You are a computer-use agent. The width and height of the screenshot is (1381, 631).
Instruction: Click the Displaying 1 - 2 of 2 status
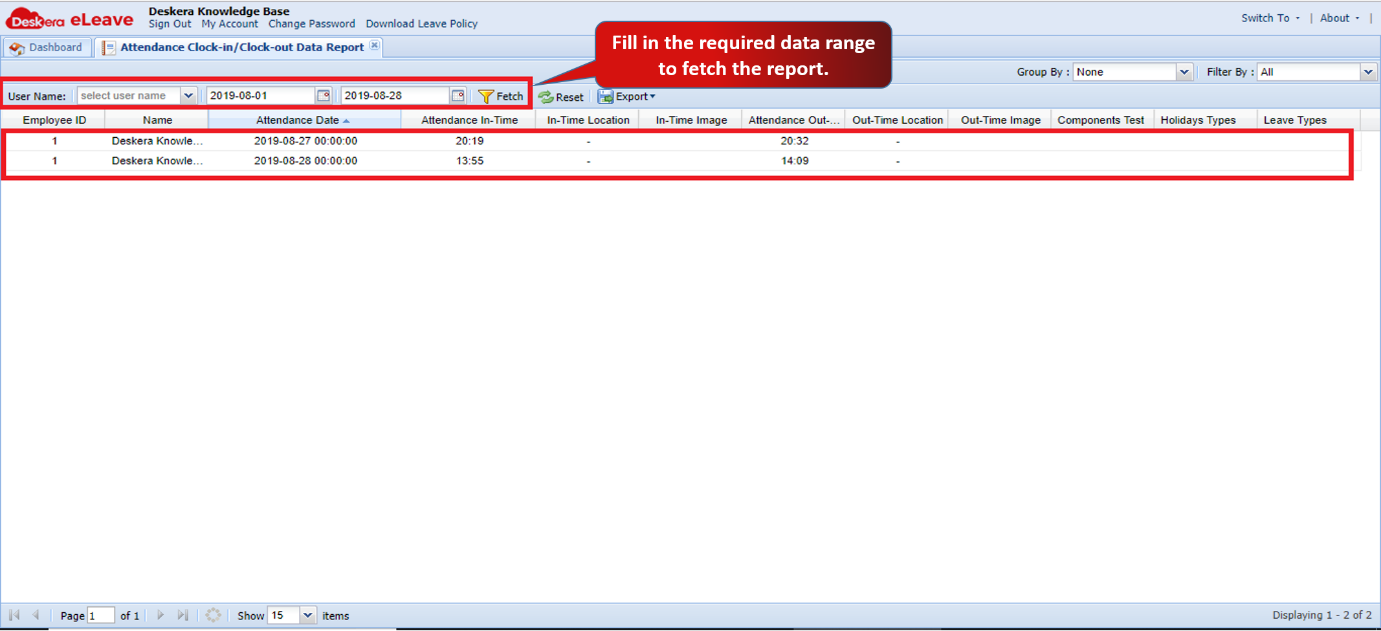tap(1321, 616)
